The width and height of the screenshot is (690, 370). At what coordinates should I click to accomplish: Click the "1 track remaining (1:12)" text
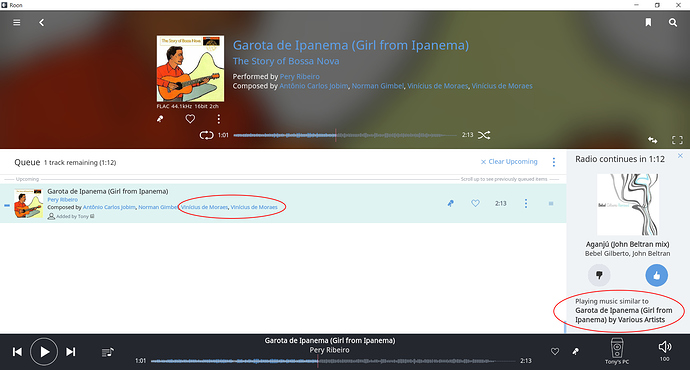(x=80, y=162)
